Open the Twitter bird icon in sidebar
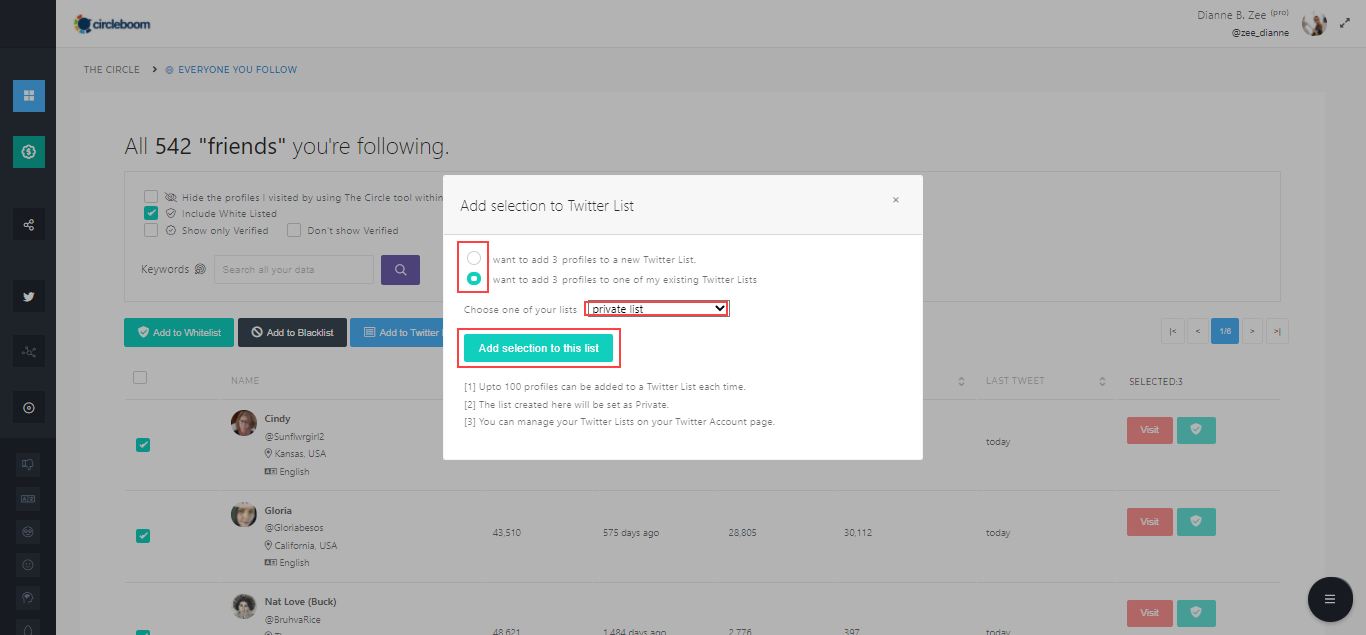The height and width of the screenshot is (635, 1366). [x=28, y=297]
